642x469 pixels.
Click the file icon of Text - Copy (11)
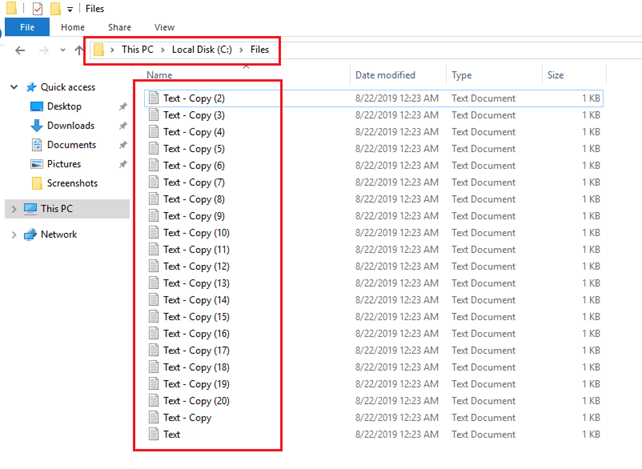click(x=154, y=249)
